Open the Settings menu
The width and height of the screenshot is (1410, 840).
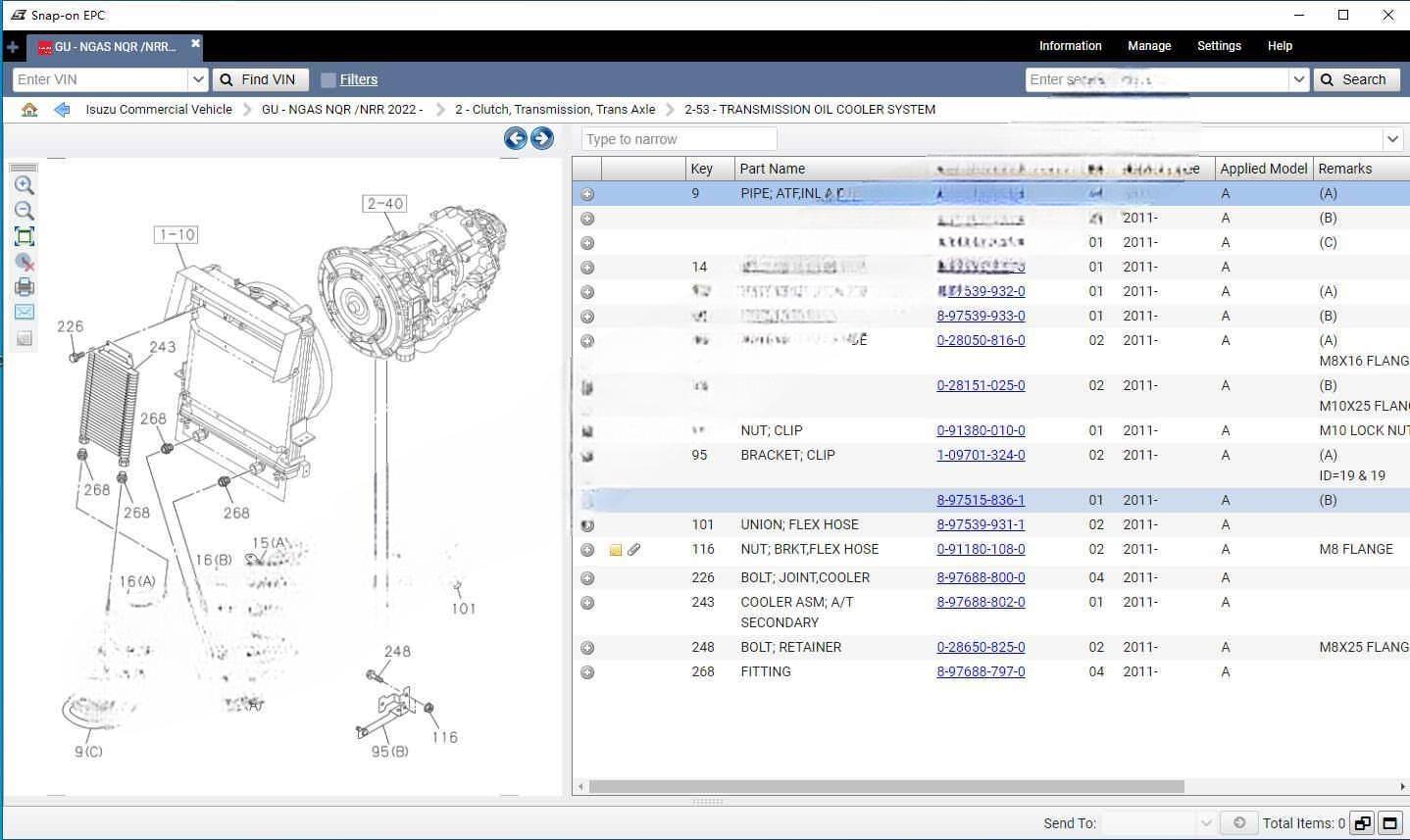tap(1219, 46)
